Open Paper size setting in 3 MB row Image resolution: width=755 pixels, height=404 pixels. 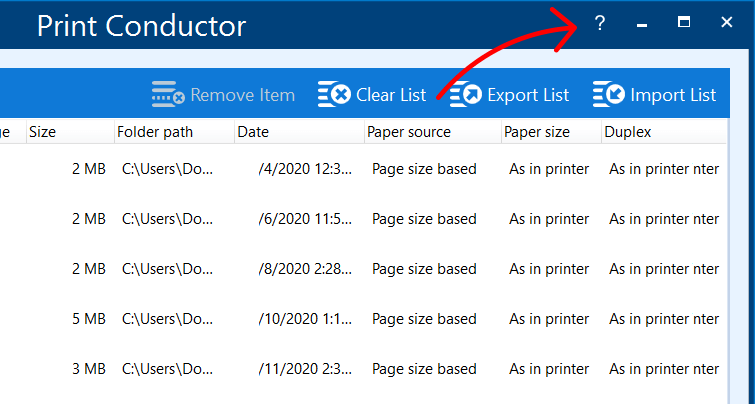[549, 369]
